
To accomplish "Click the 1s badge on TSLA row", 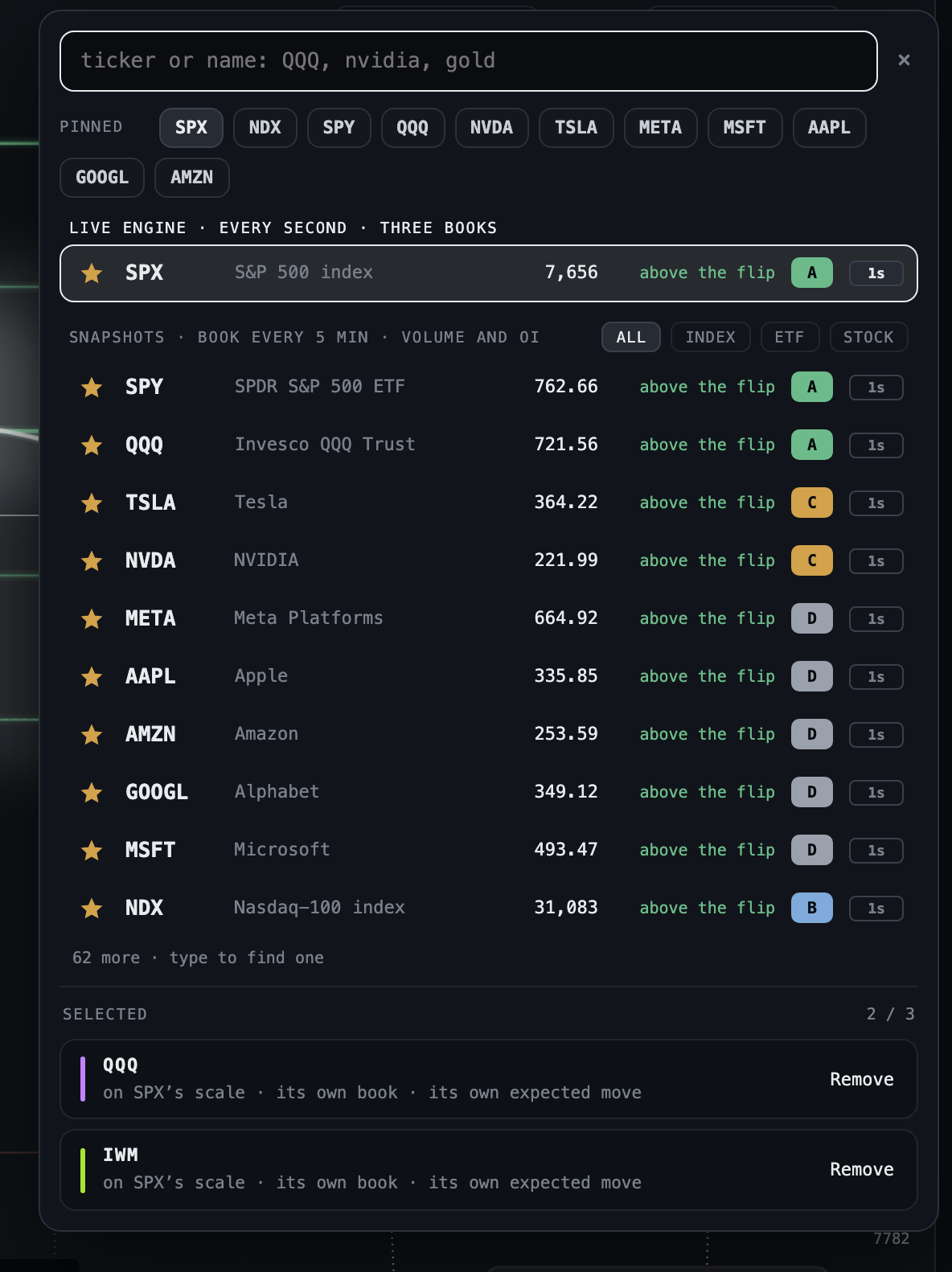I will tap(876, 503).
